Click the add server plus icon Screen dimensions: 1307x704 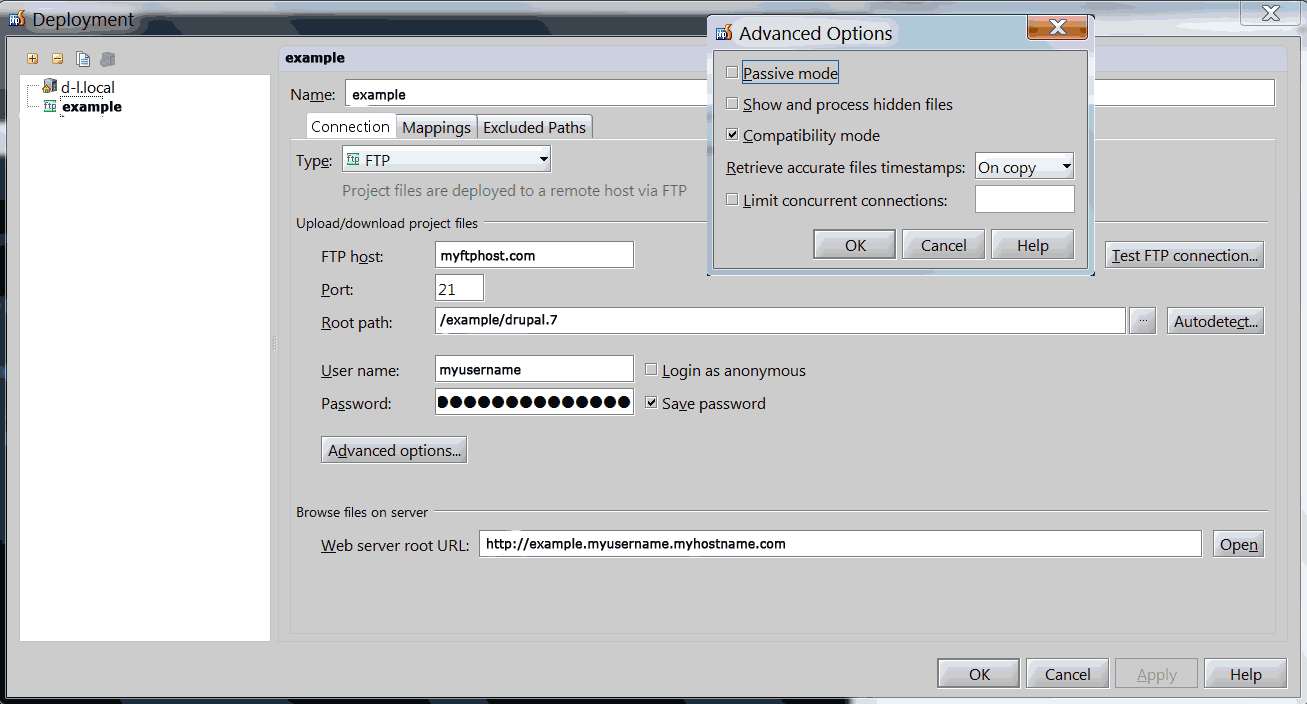33,59
